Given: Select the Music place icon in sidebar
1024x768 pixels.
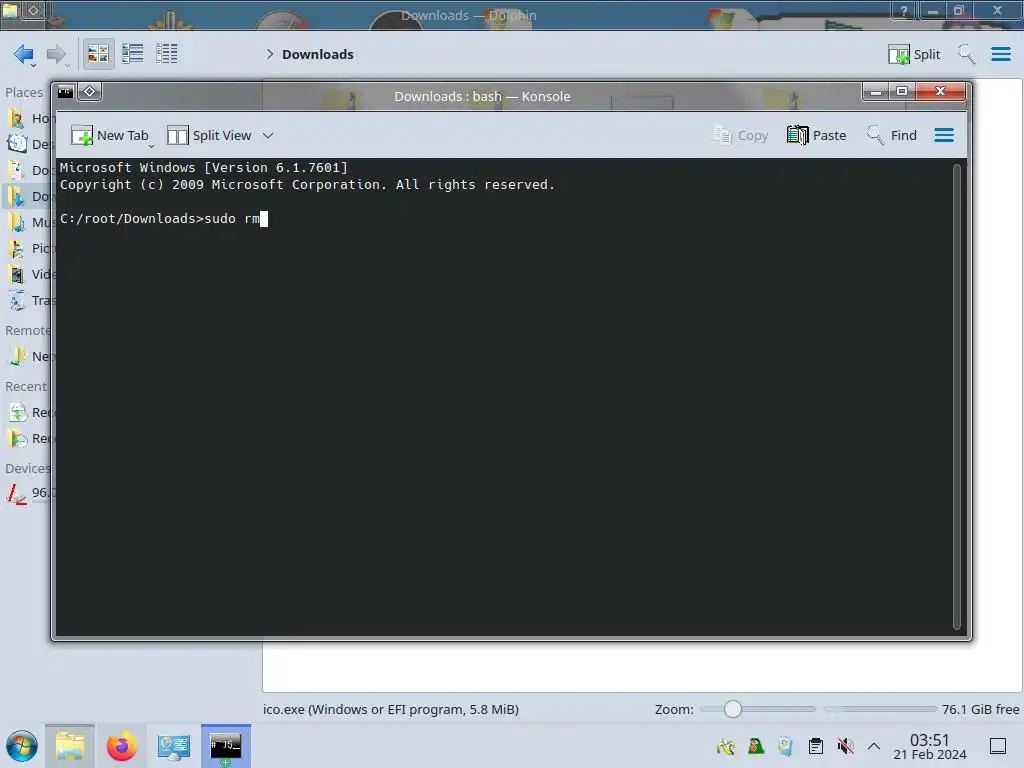Looking at the screenshot, I should tap(16, 222).
